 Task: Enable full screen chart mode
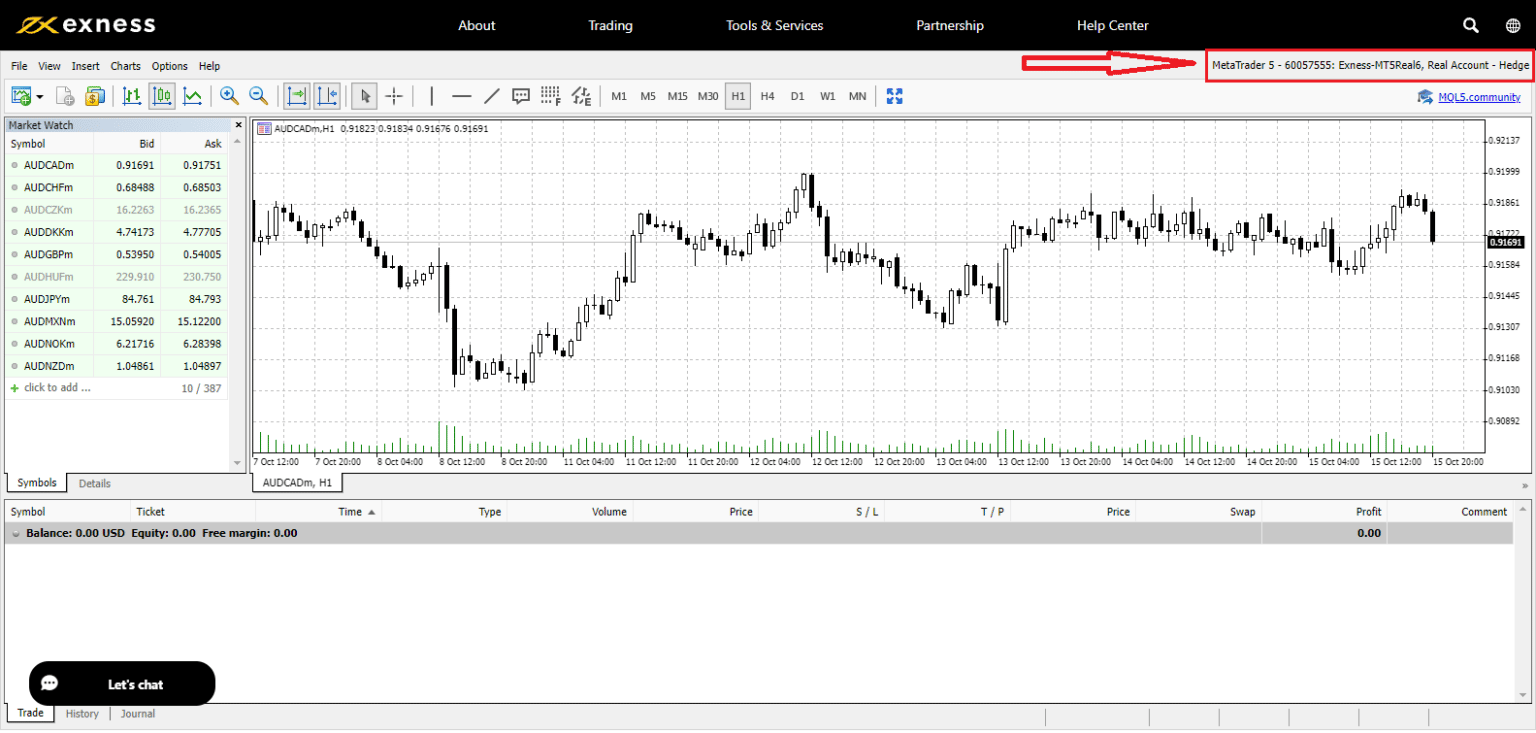click(x=894, y=96)
